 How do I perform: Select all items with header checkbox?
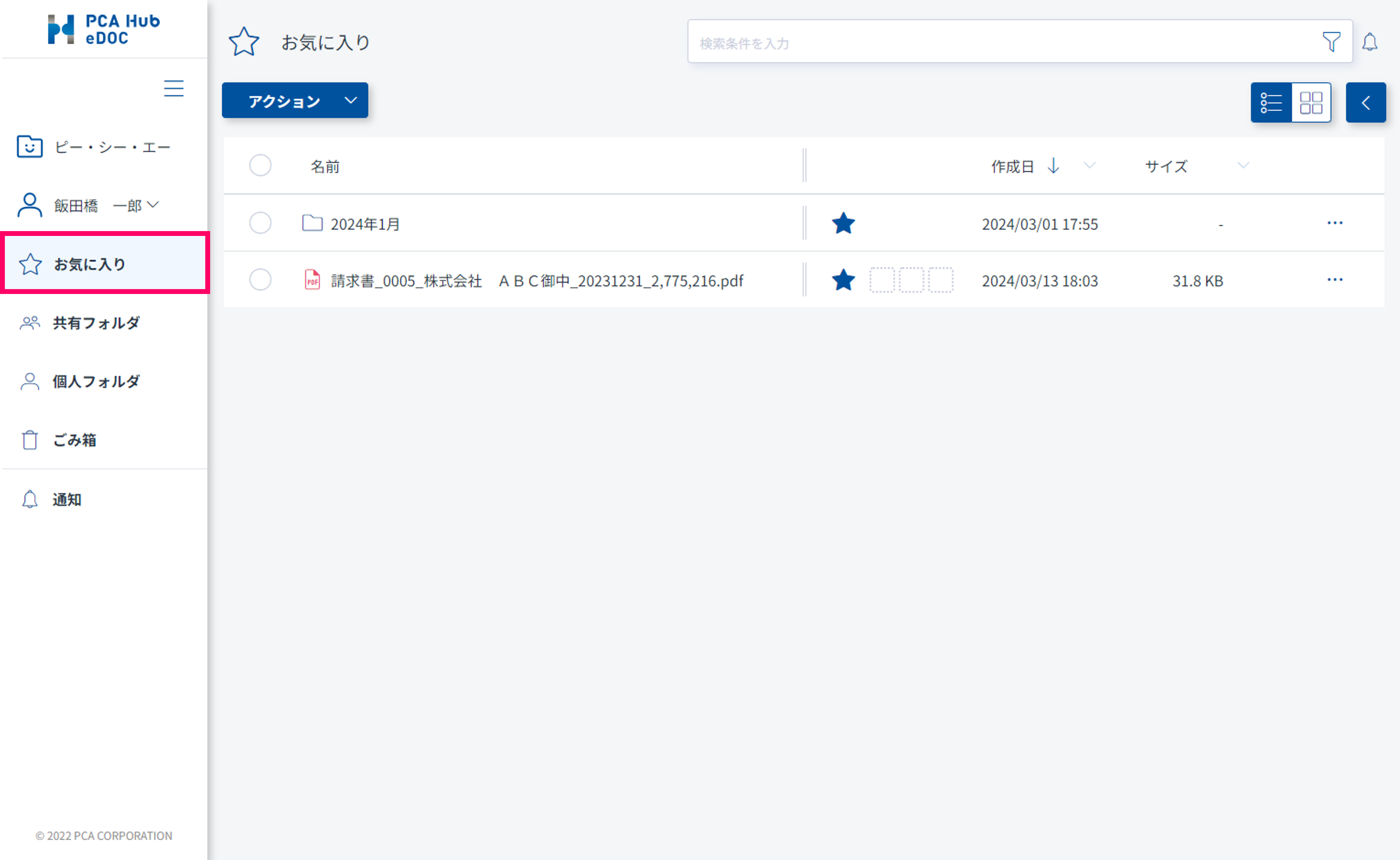260,165
